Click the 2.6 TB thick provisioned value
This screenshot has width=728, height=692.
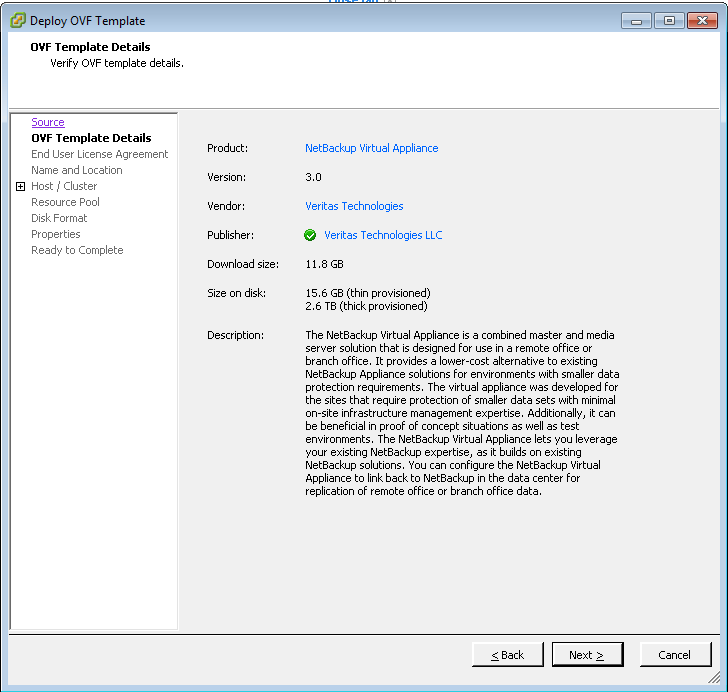pos(366,306)
